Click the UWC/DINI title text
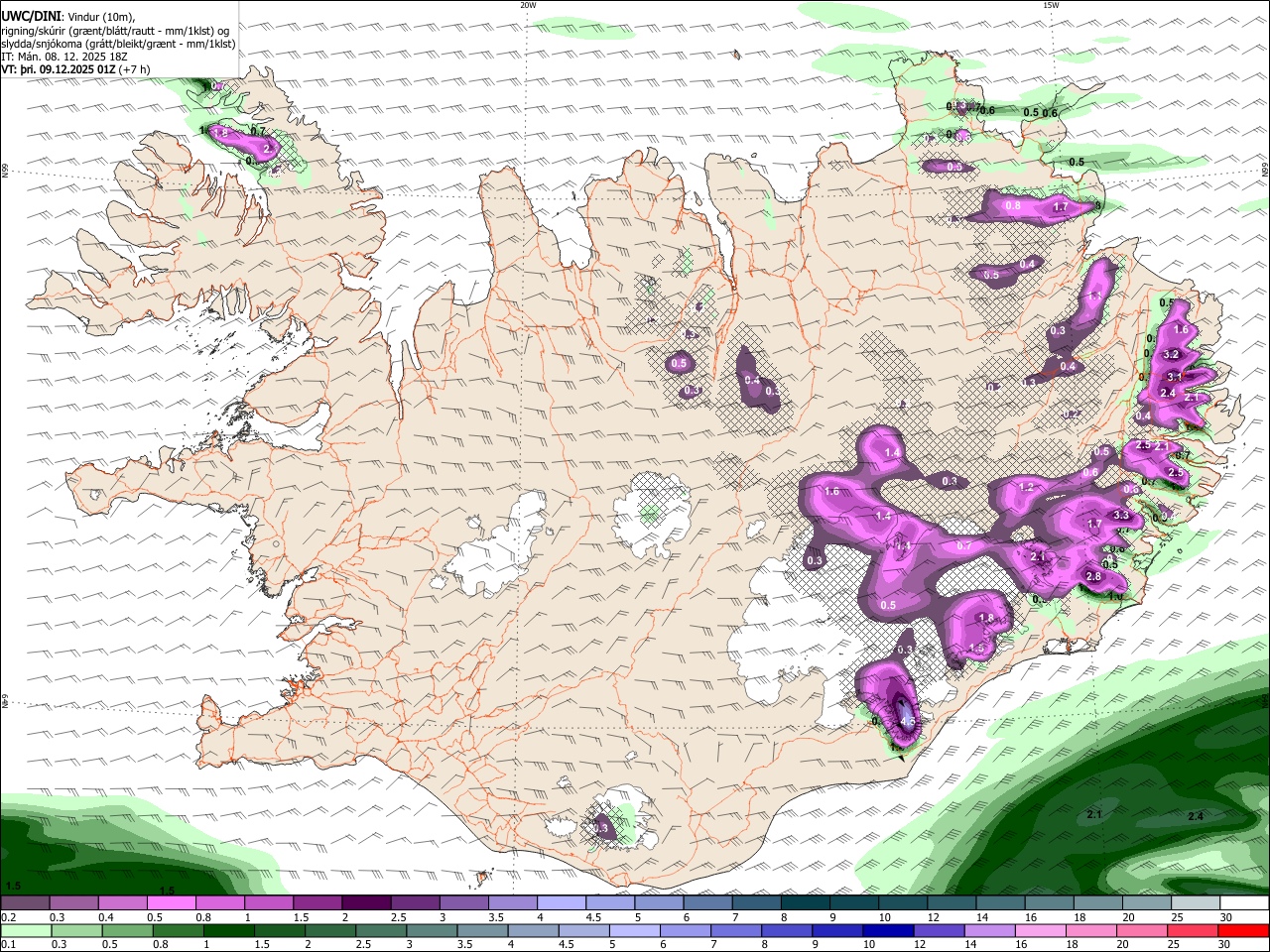1270x952 pixels. click(30, 16)
